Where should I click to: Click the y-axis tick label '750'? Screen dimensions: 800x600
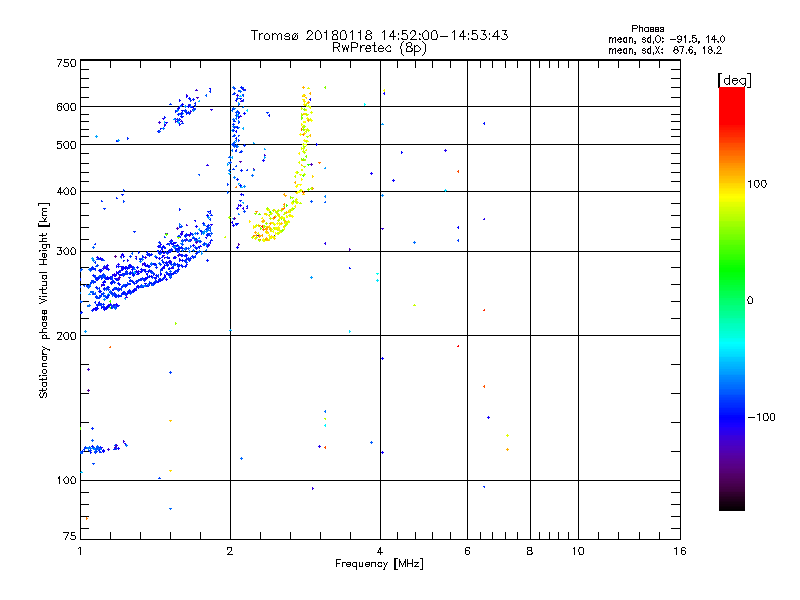(67, 63)
